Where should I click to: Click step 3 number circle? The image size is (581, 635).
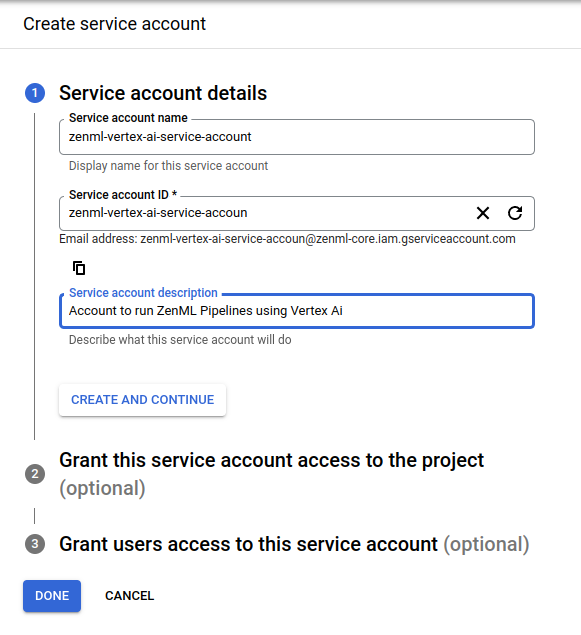tap(35, 544)
